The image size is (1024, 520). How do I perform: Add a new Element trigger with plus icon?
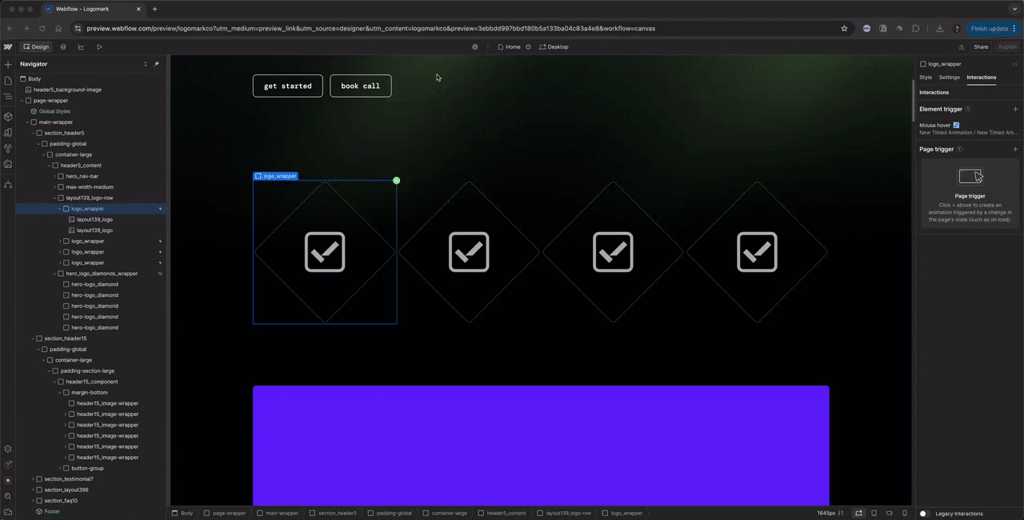tap(1015, 109)
